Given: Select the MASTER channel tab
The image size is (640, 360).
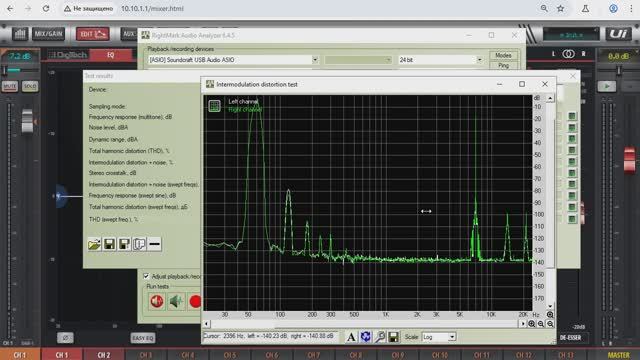Looking at the screenshot, I should pos(619,355).
